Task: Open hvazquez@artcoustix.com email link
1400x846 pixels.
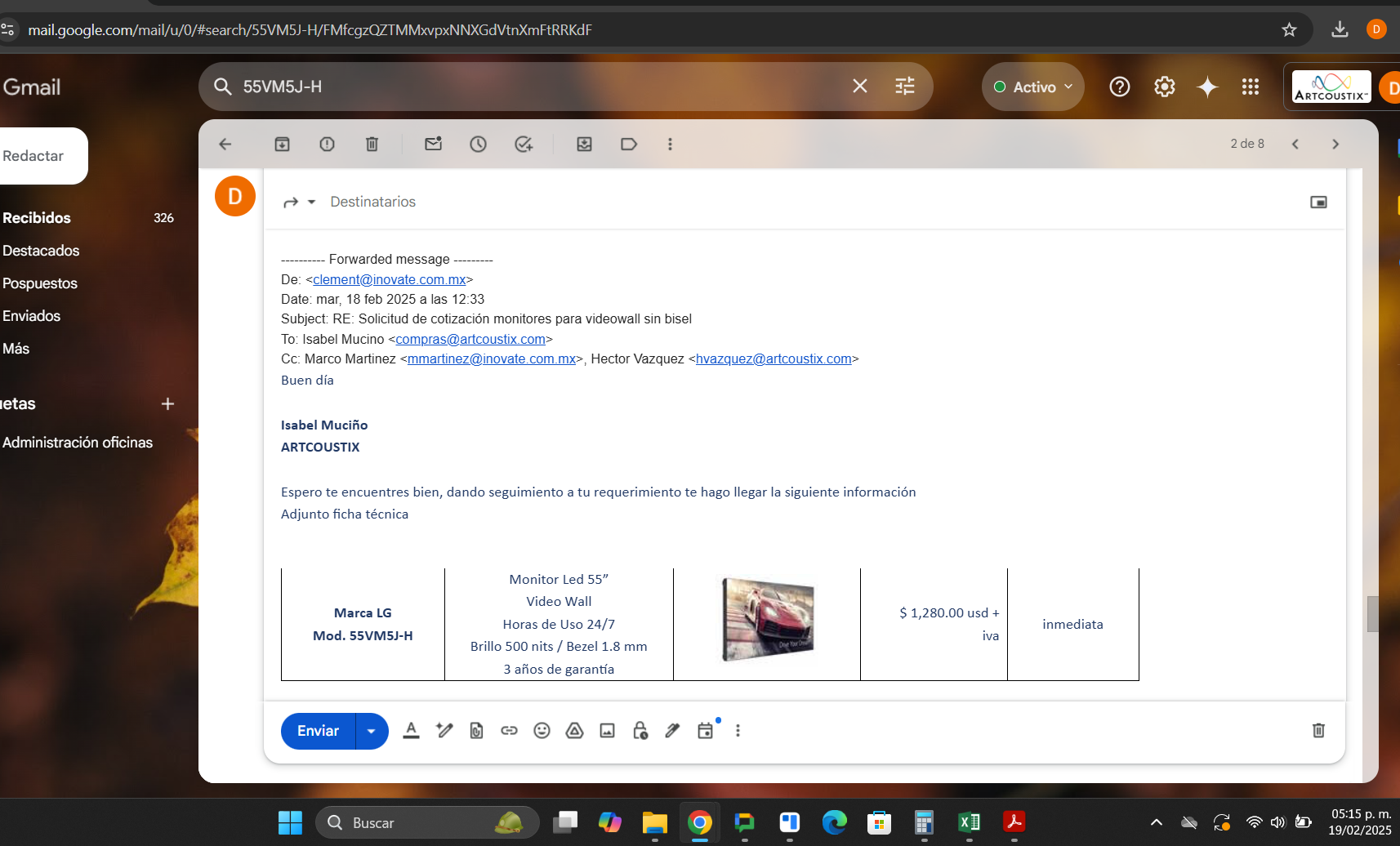Action: pos(774,358)
